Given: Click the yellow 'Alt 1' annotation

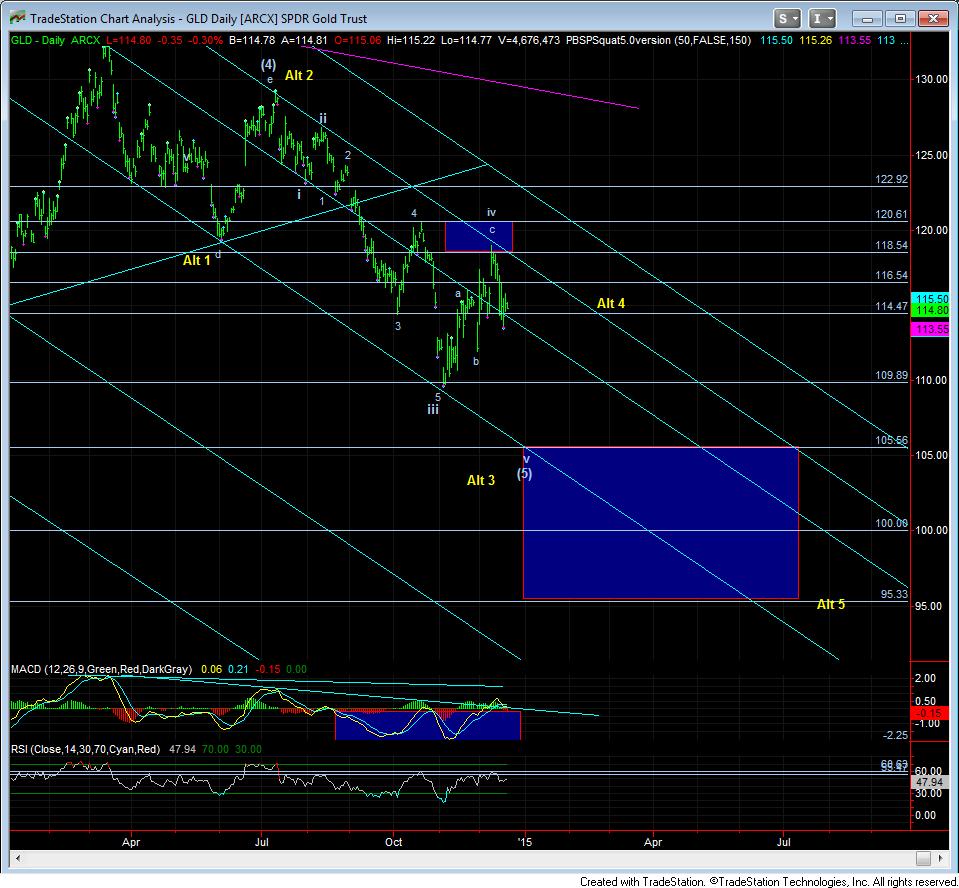Looking at the screenshot, I should click(x=196, y=261).
